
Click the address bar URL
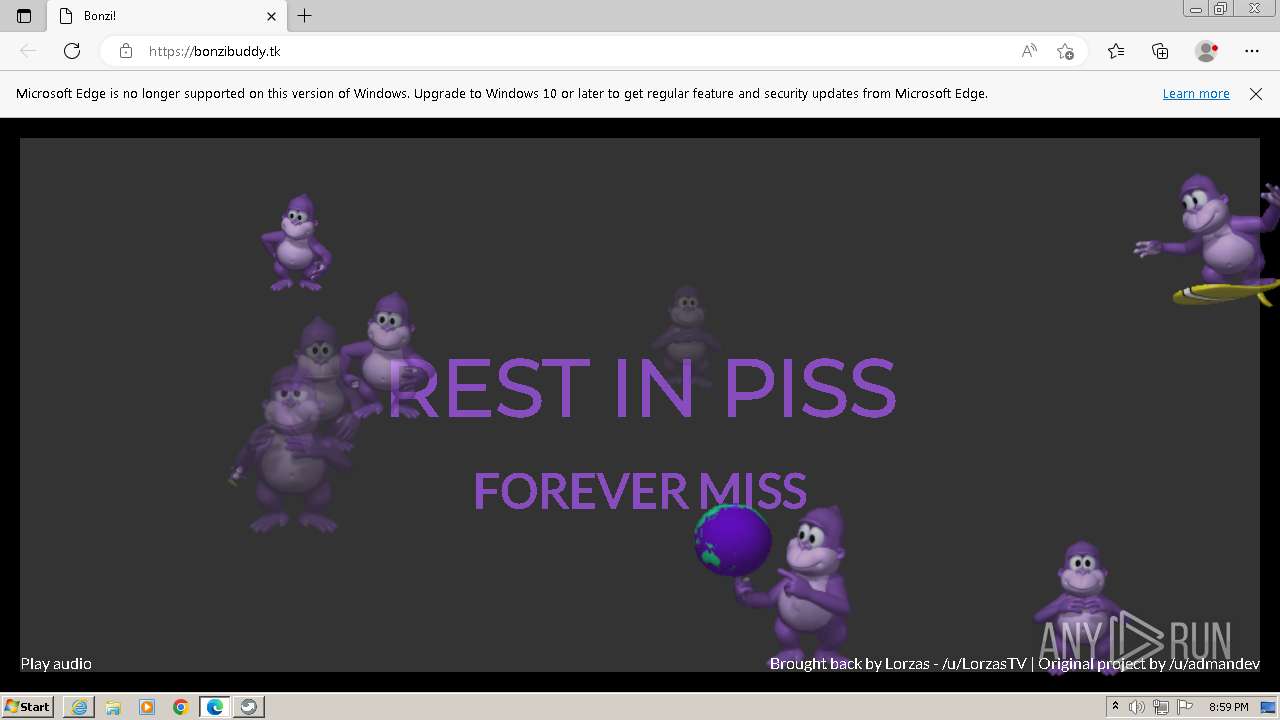coord(214,51)
